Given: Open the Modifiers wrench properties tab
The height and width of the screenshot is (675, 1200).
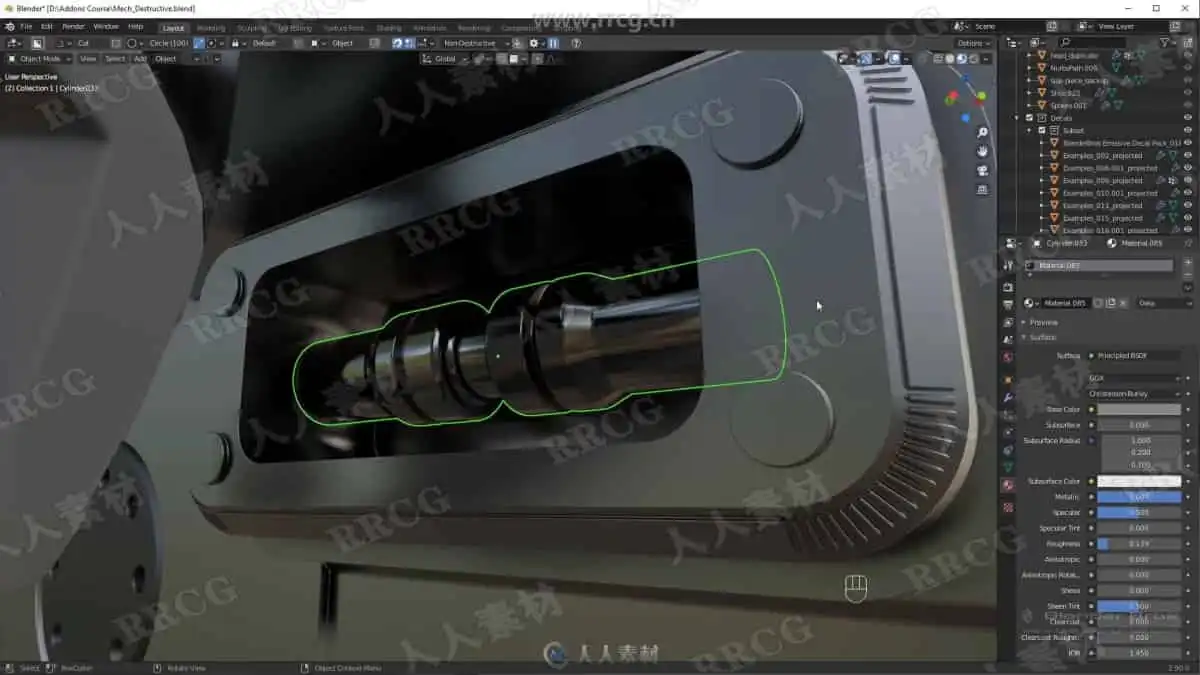Looking at the screenshot, I should [1008, 397].
